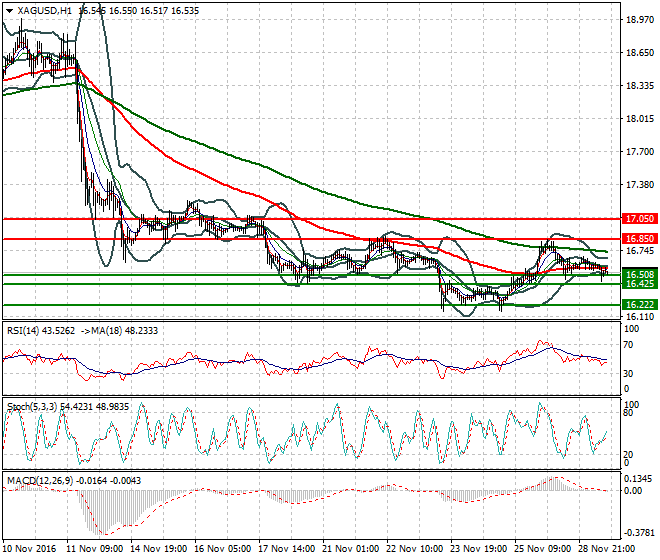Click the 18.335 price scale value

click(x=640, y=86)
